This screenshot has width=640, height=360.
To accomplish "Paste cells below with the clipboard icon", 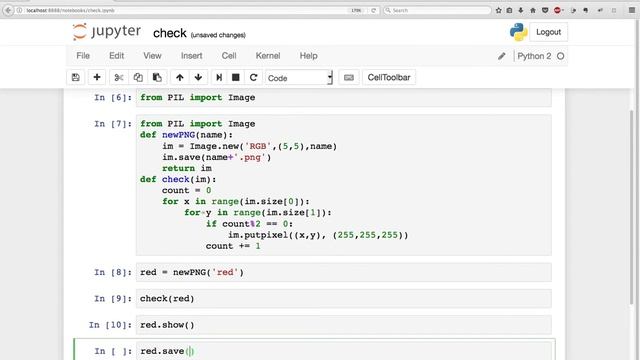I will coord(157,78).
